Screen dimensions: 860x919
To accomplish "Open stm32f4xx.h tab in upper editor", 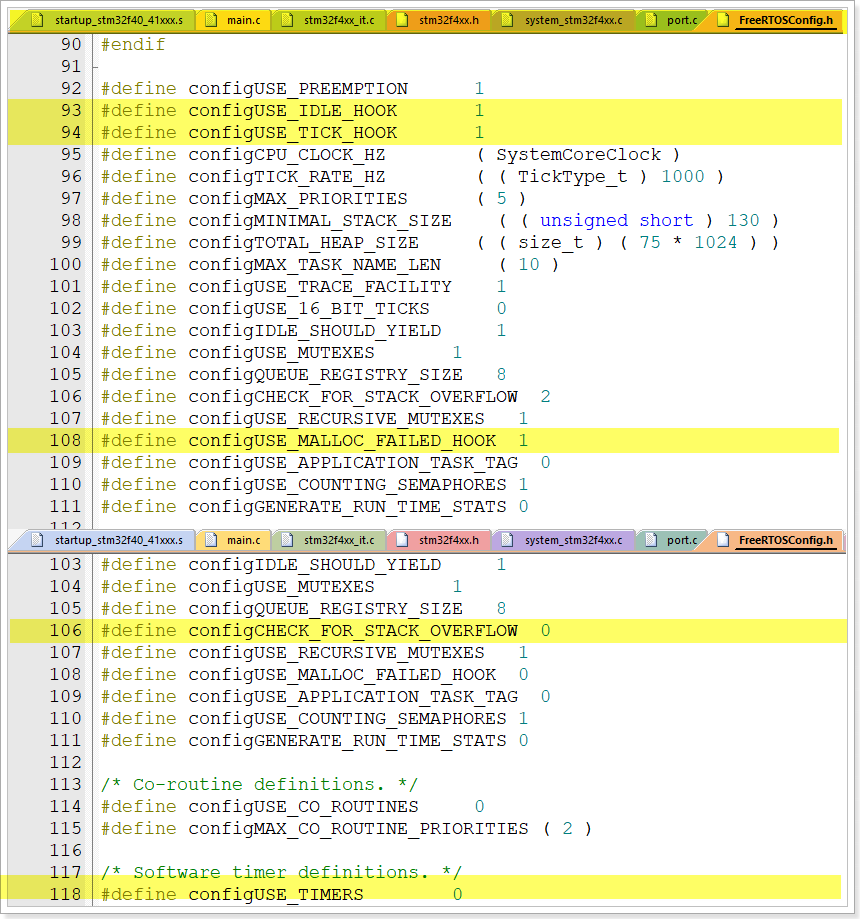I will click(x=440, y=21).
